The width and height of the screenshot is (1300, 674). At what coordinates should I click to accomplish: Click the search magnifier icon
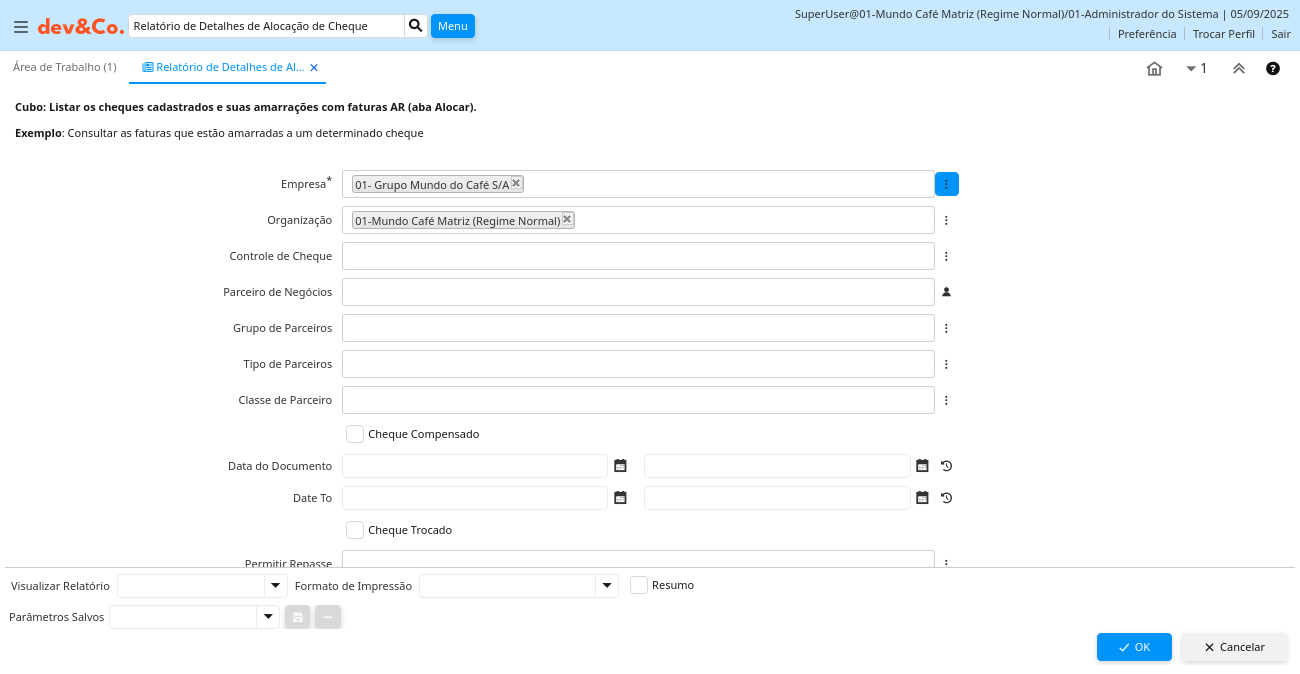pos(416,26)
